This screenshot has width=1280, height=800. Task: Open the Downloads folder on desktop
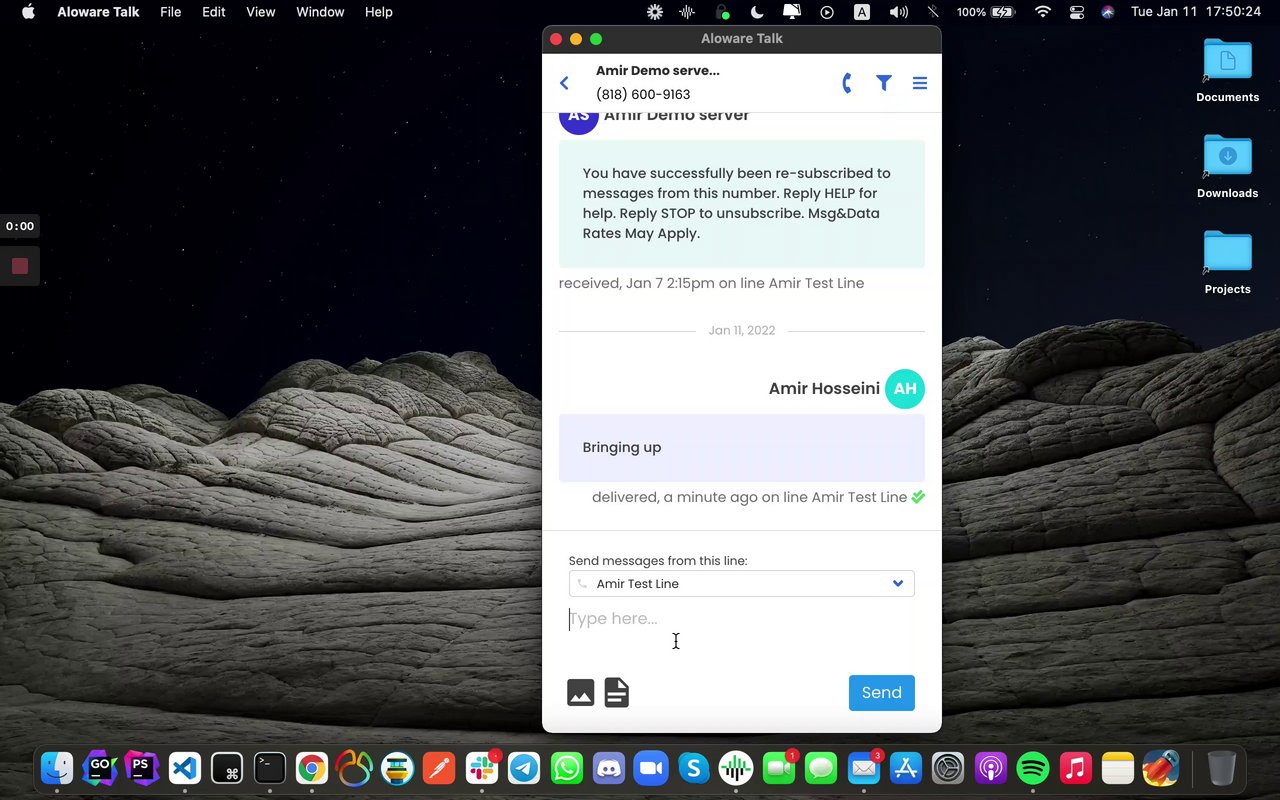pyautogui.click(x=1227, y=167)
